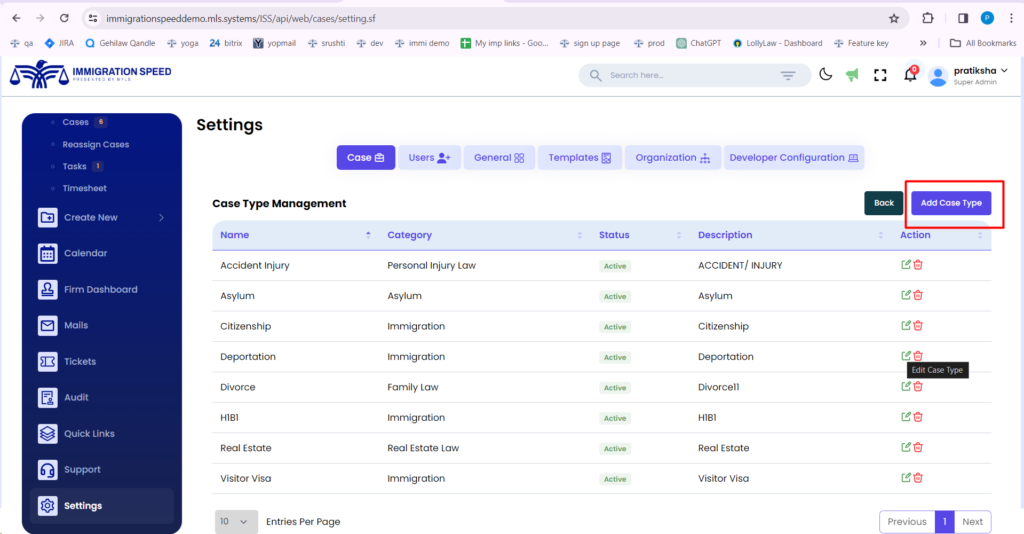Switch to the General settings tab
Screen dimensions: 1024x534
(x=499, y=157)
